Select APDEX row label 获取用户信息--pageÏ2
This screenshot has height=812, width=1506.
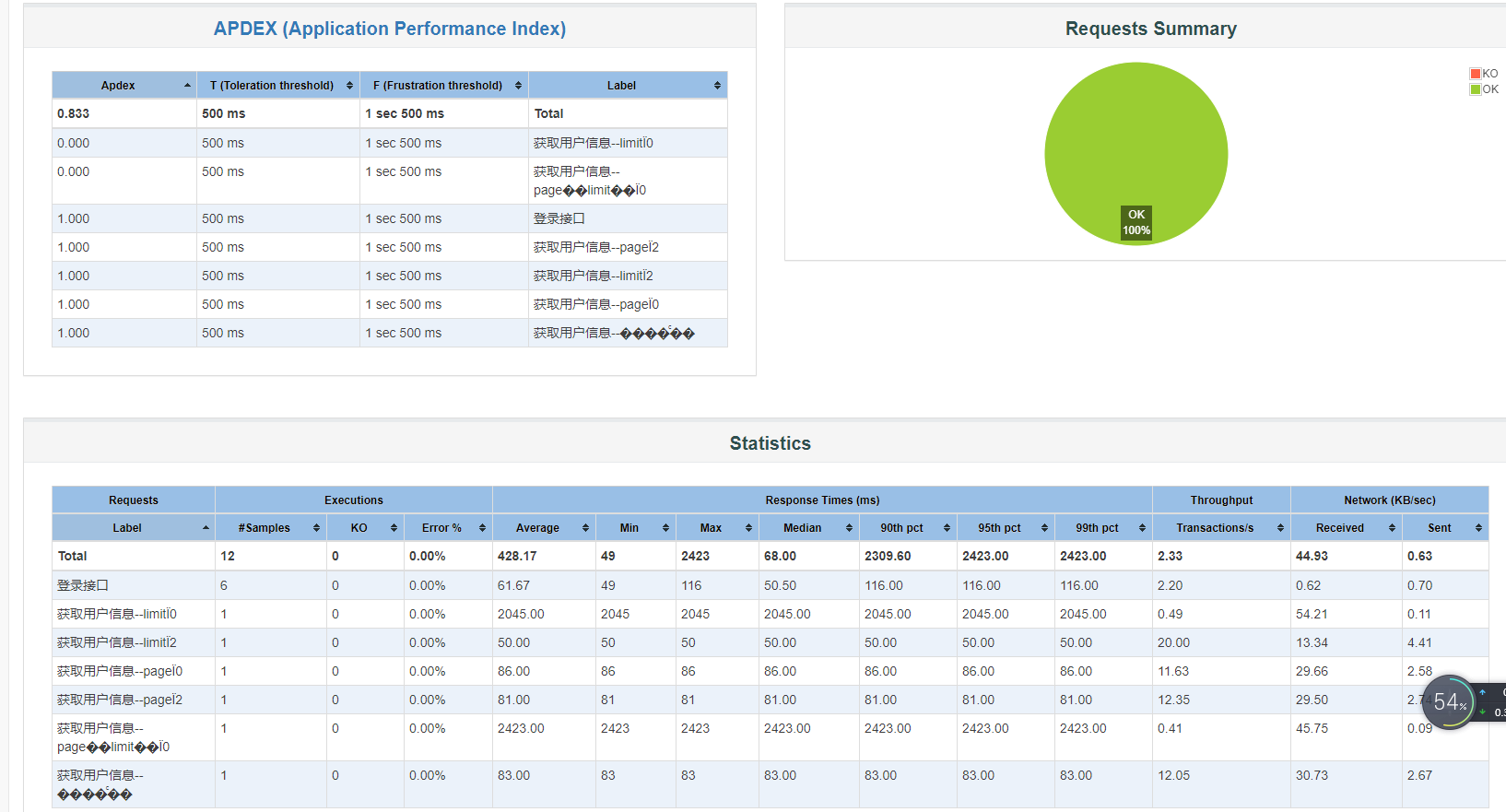tap(596, 247)
